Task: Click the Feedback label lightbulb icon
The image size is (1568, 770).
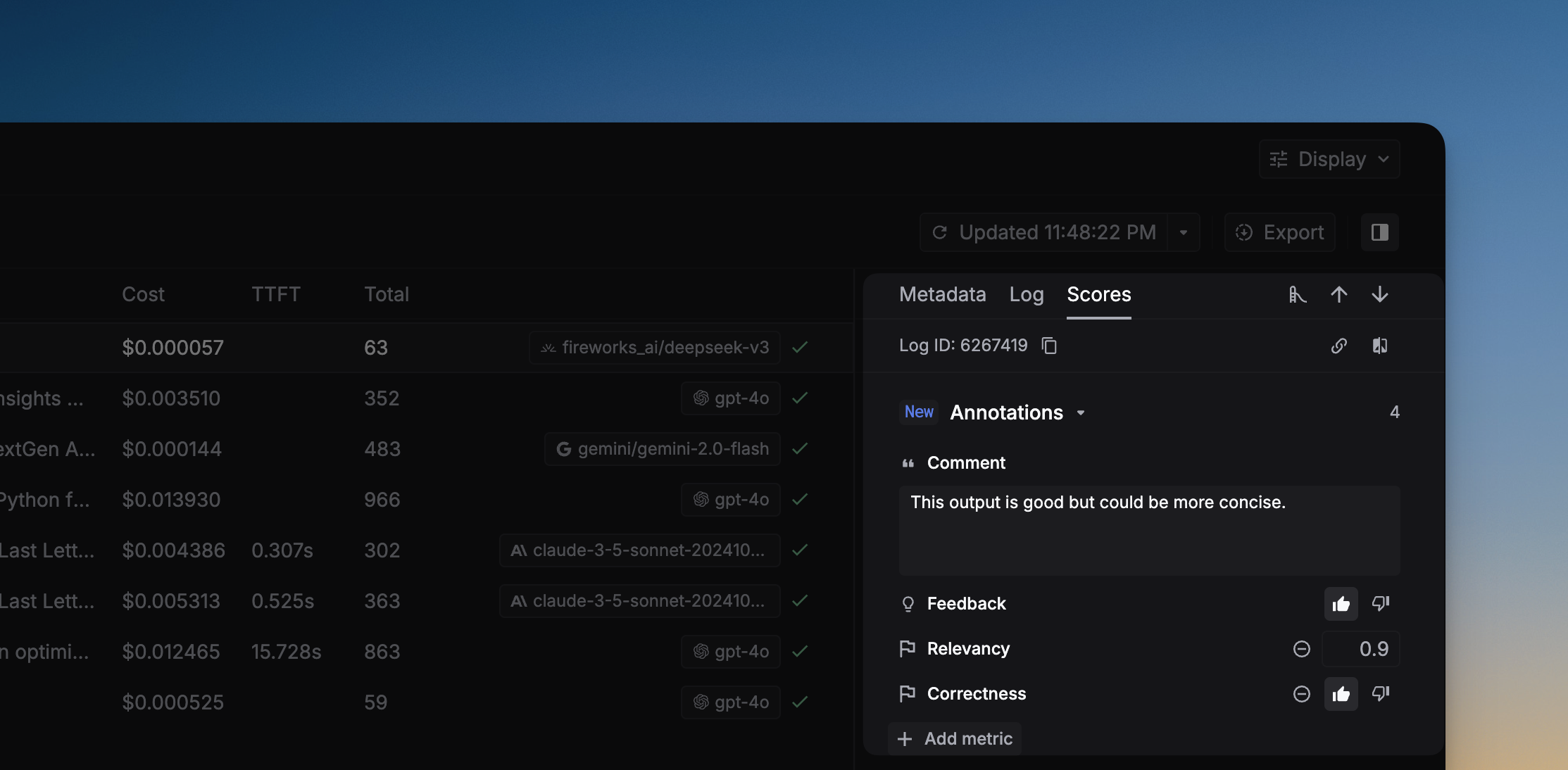Action: [908, 604]
